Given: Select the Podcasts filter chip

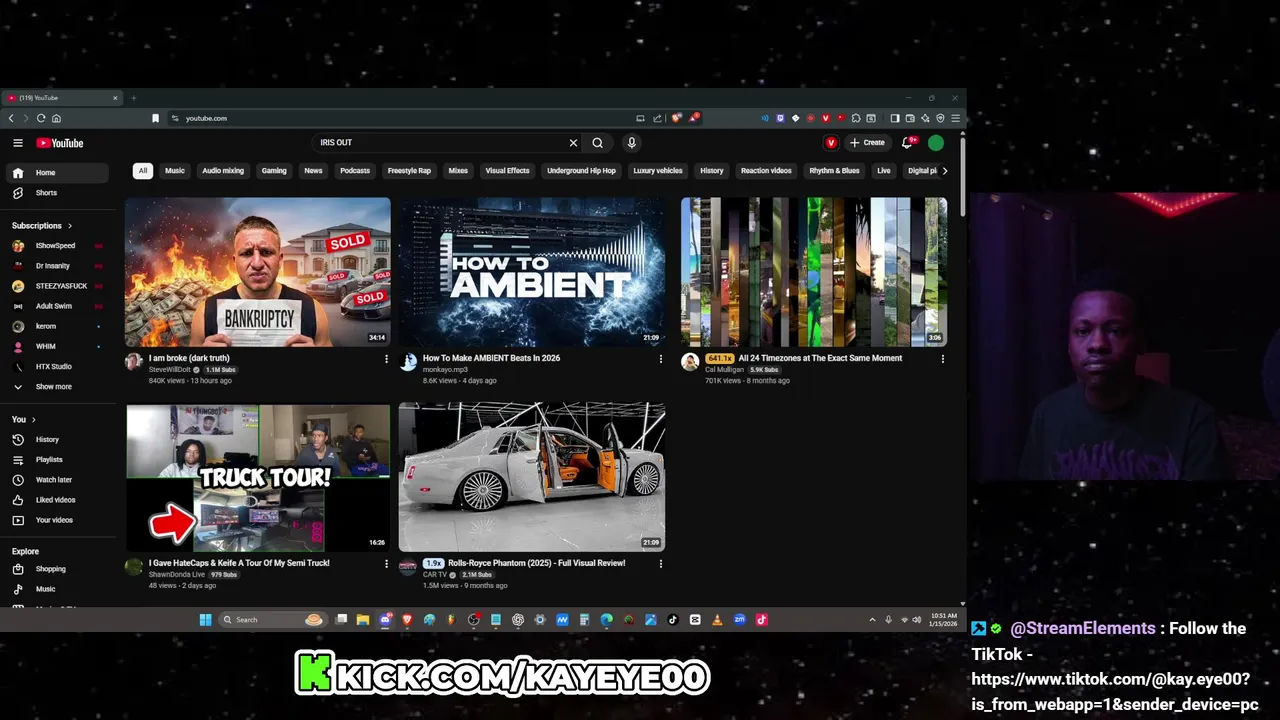Looking at the screenshot, I should (x=355, y=171).
